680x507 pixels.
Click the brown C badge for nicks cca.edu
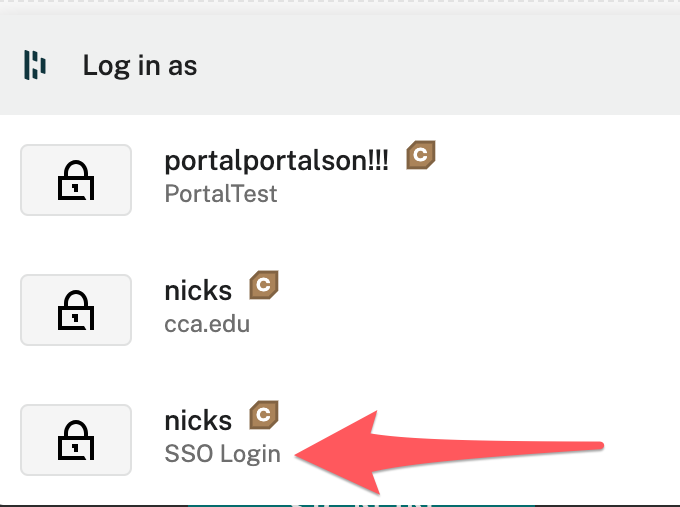click(x=264, y=286)
